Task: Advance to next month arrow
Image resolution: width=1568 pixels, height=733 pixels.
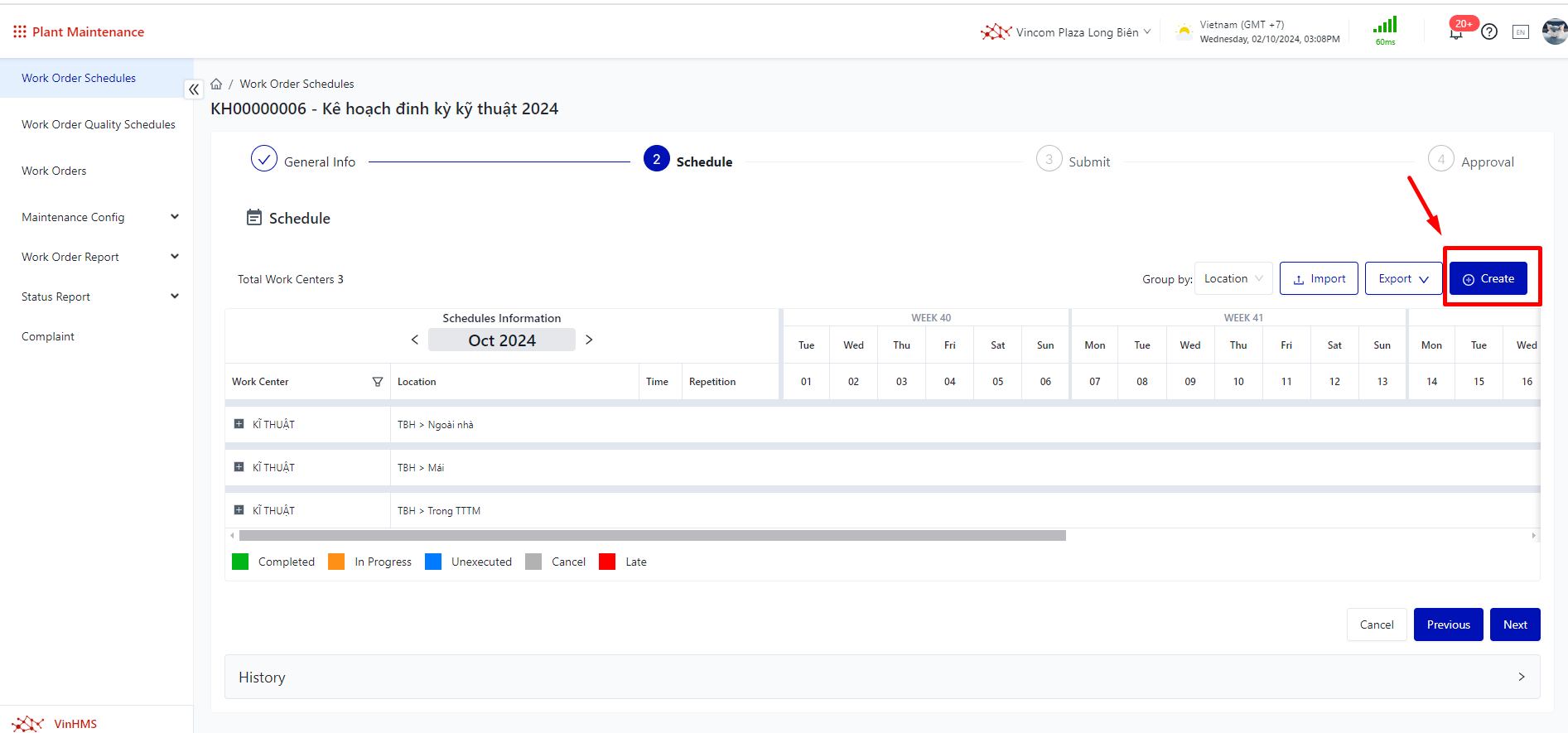Action: [x=589, y=340]
